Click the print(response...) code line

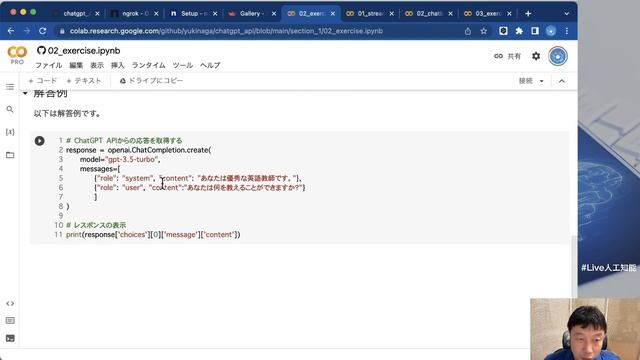[153, 235]
